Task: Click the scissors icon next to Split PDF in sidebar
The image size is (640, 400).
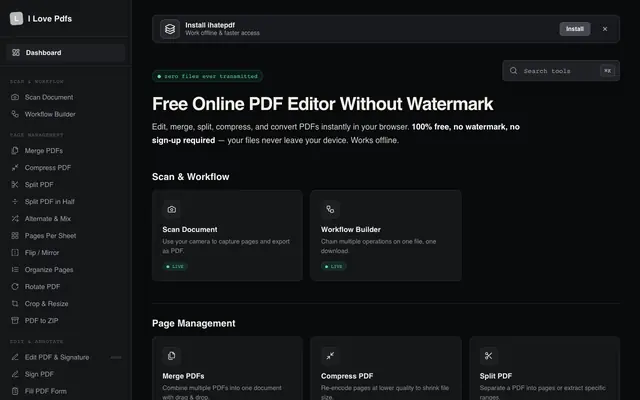Action: pos(15,184)
